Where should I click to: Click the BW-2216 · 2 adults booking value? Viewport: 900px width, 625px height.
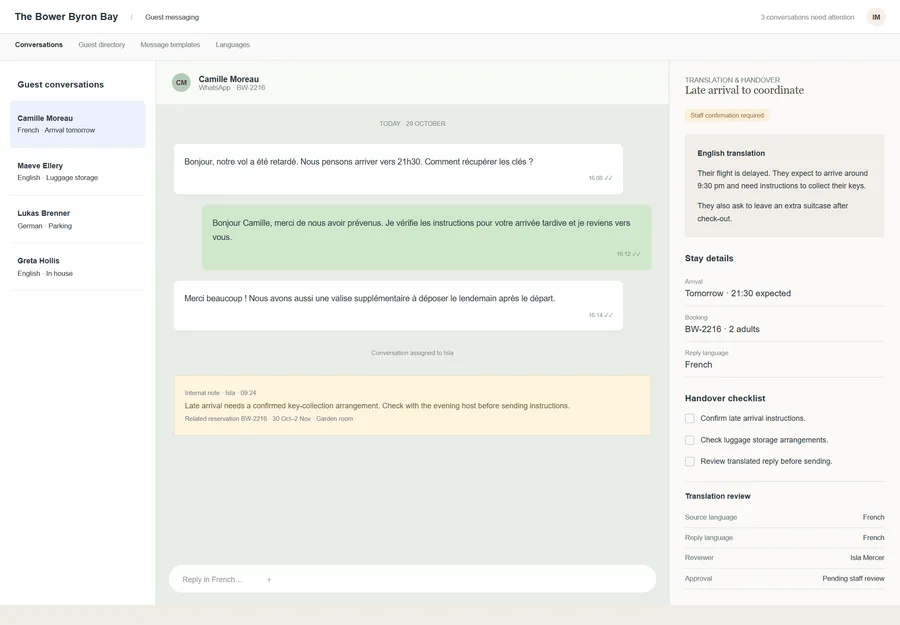pyautogui.click(x=722, y=329)
